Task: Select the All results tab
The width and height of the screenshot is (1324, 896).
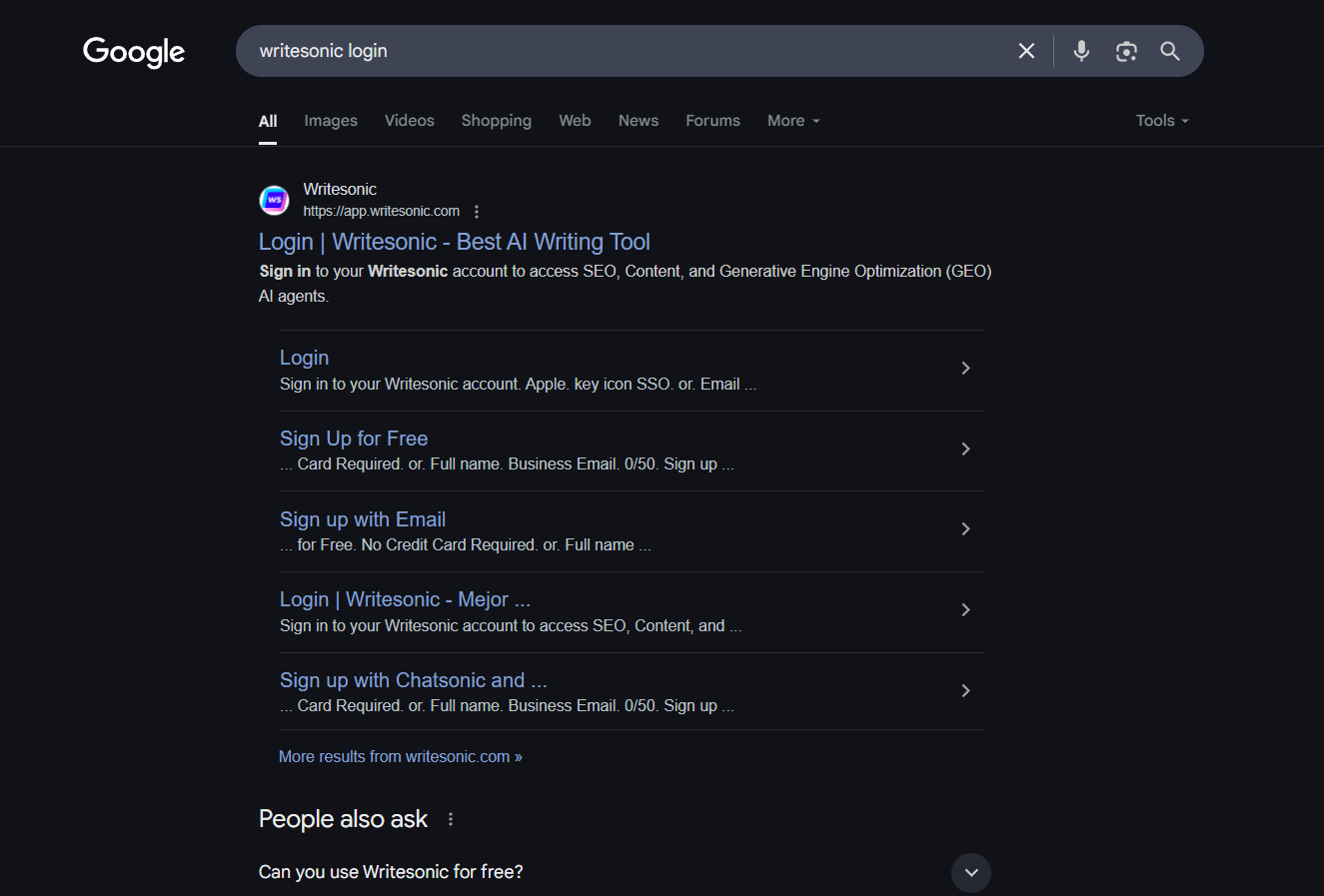Action: [x=268, y=121]
